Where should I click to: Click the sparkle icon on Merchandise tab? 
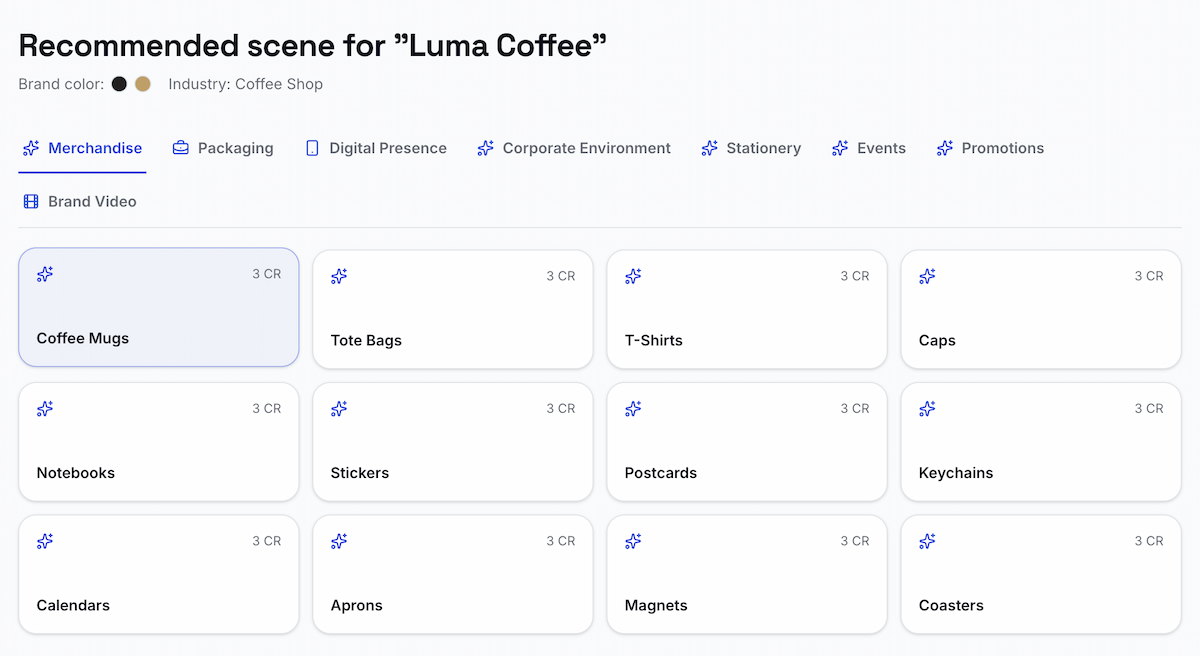pyautogui.click(x=31, y=148)
